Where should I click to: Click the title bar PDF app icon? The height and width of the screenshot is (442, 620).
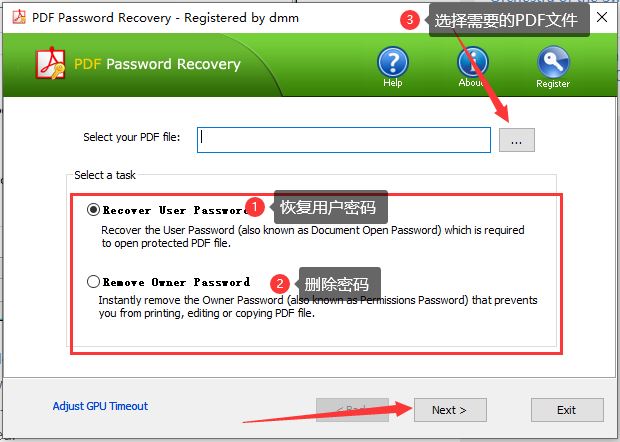(x=19, y=17)
